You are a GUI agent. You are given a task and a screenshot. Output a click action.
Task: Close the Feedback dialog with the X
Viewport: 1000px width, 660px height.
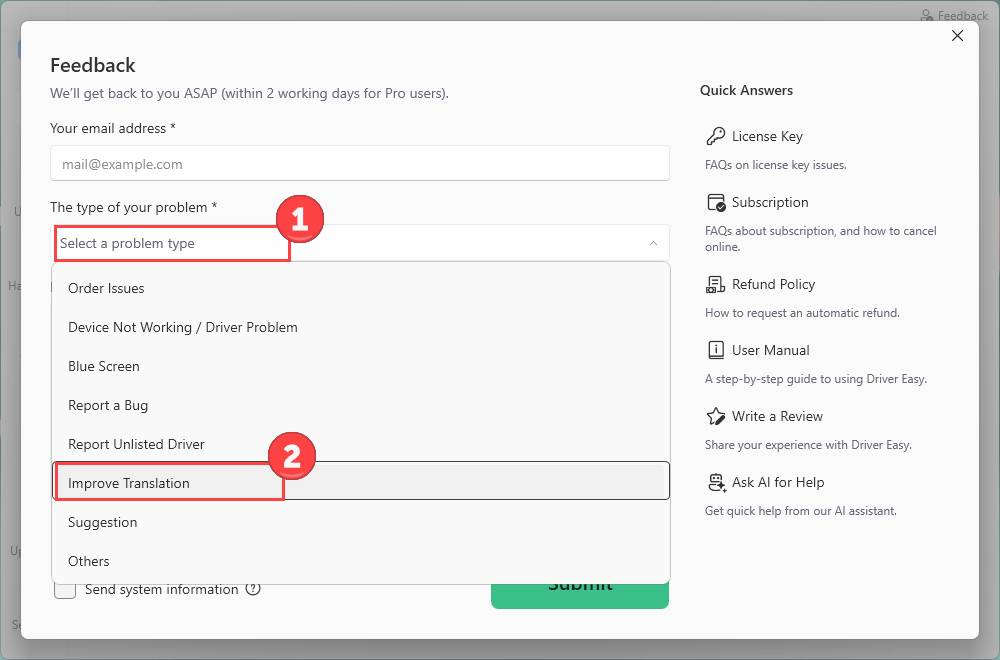pos(957,36)
